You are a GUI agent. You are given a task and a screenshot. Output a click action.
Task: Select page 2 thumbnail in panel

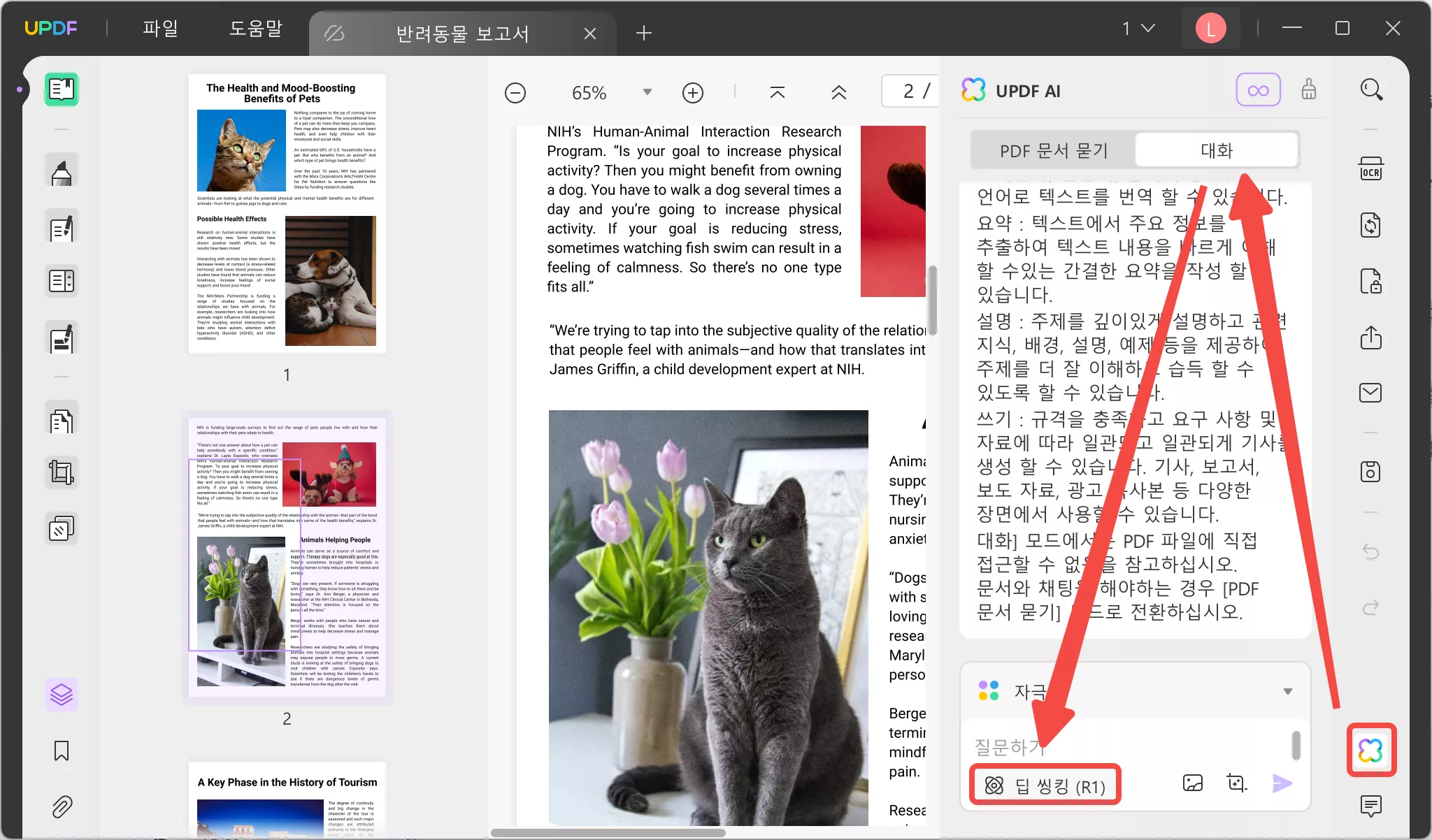(287, 559)
